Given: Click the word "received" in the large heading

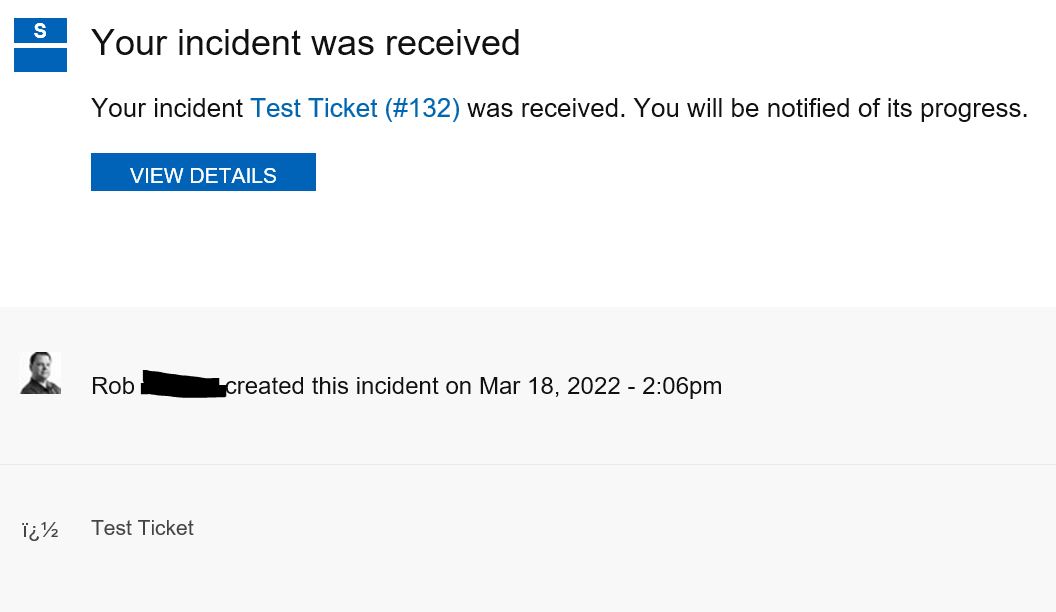Looking at the screenshot, I should [x=452, y=43].
